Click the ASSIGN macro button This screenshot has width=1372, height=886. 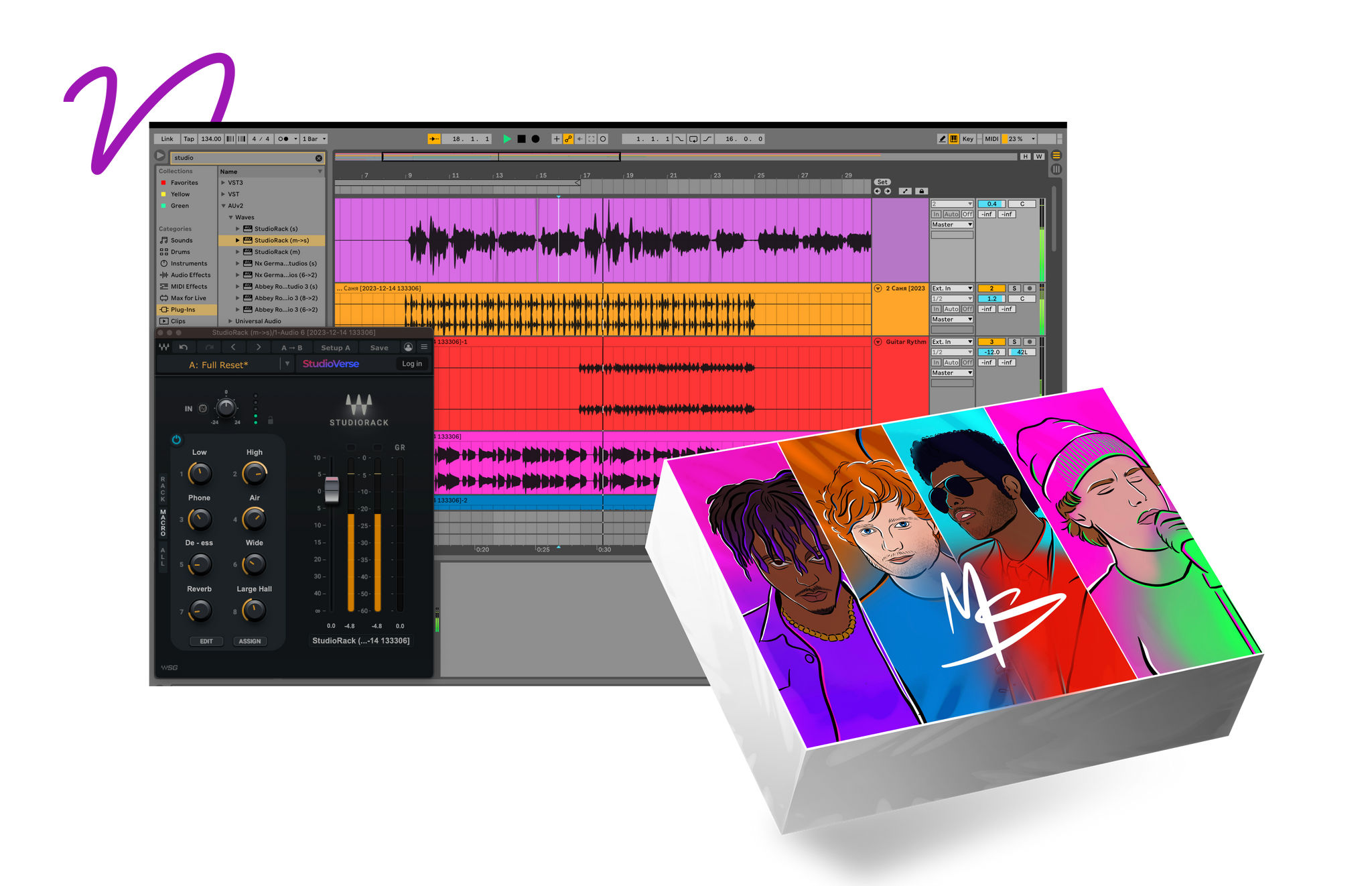pos(250,641)
